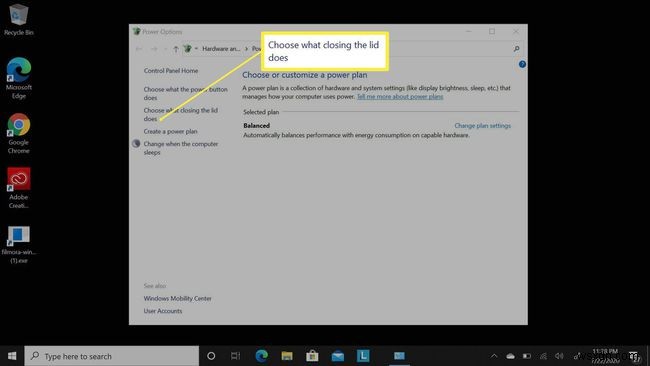Switch to Control Panel taskbar window

pos(399,356)
